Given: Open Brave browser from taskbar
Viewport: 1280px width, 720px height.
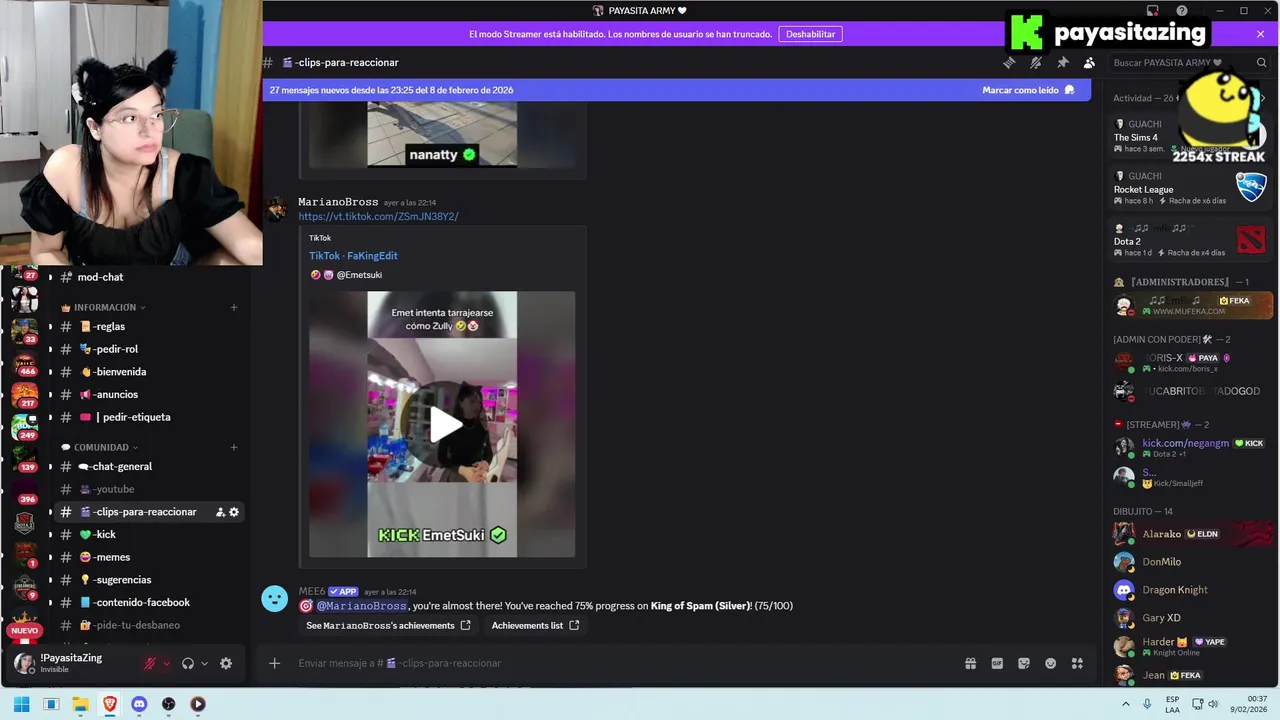Looking at the screenshot, I should pyautogui.click(x=109, y=704).
